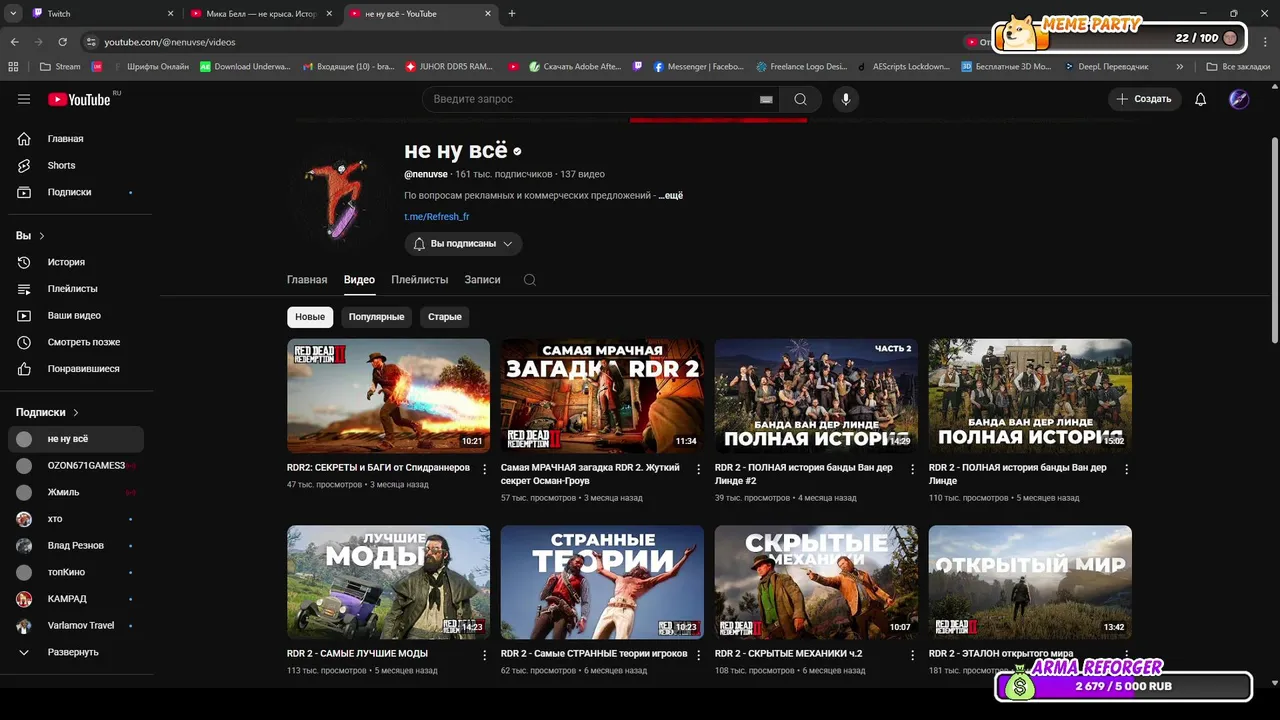Open title RDR 2 - ЭТАЛОН открытого мира

(1001, 654)
